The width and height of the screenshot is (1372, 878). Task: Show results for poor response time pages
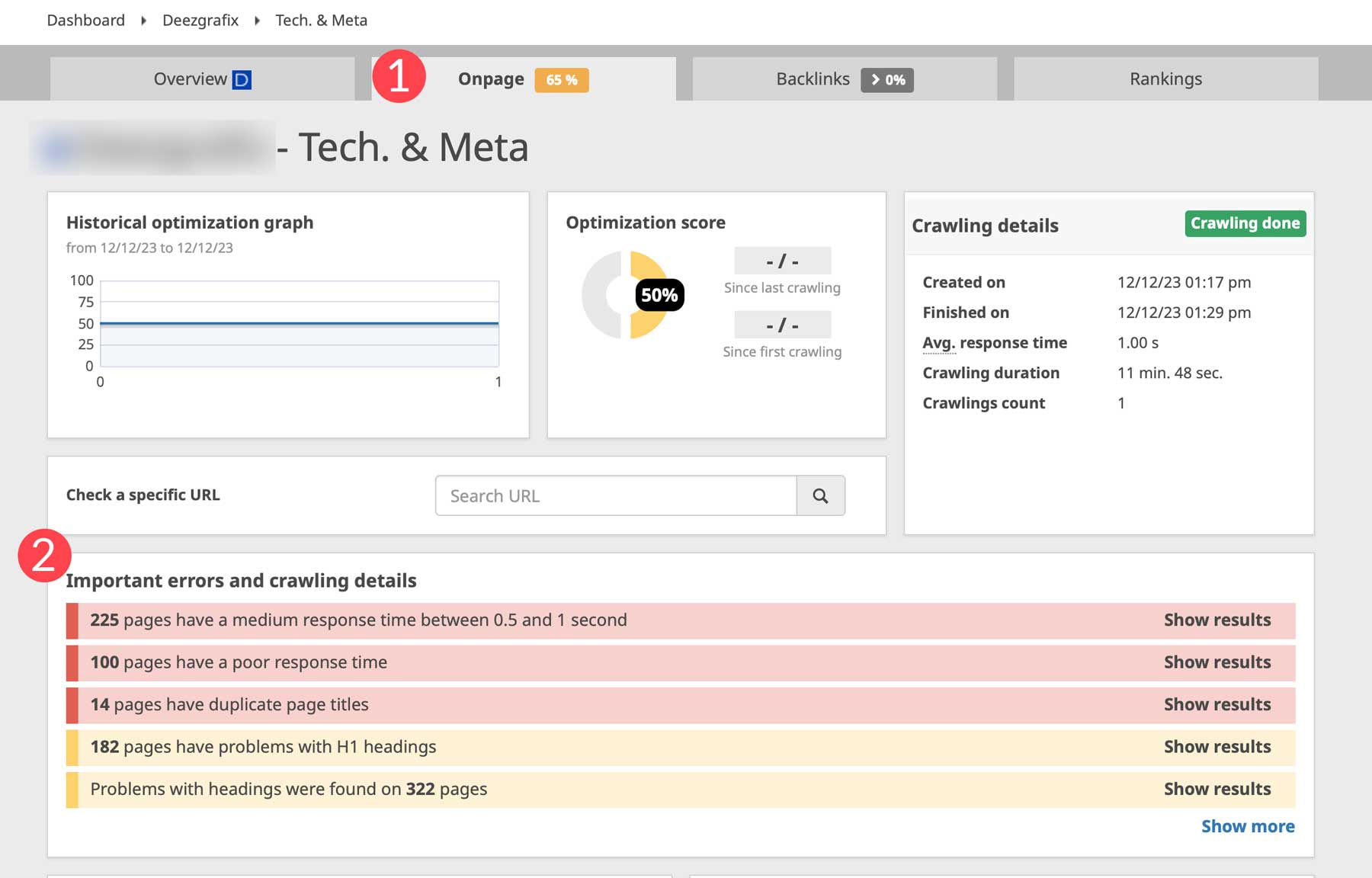[1217, 662]
